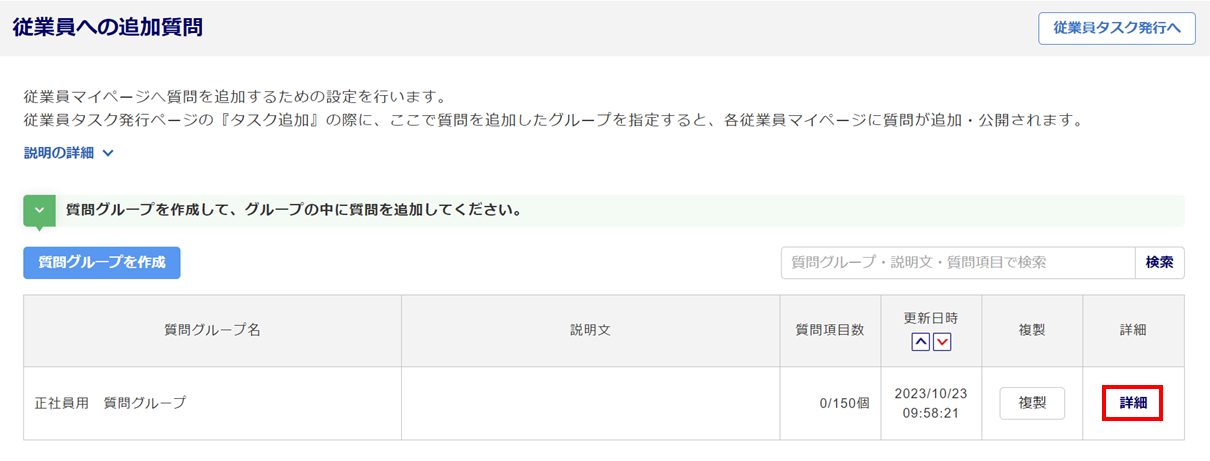The image size is (1210, 461).
Task: Click the 2023/10/23 update timestamp cell
Action: (x=930, y=403)
